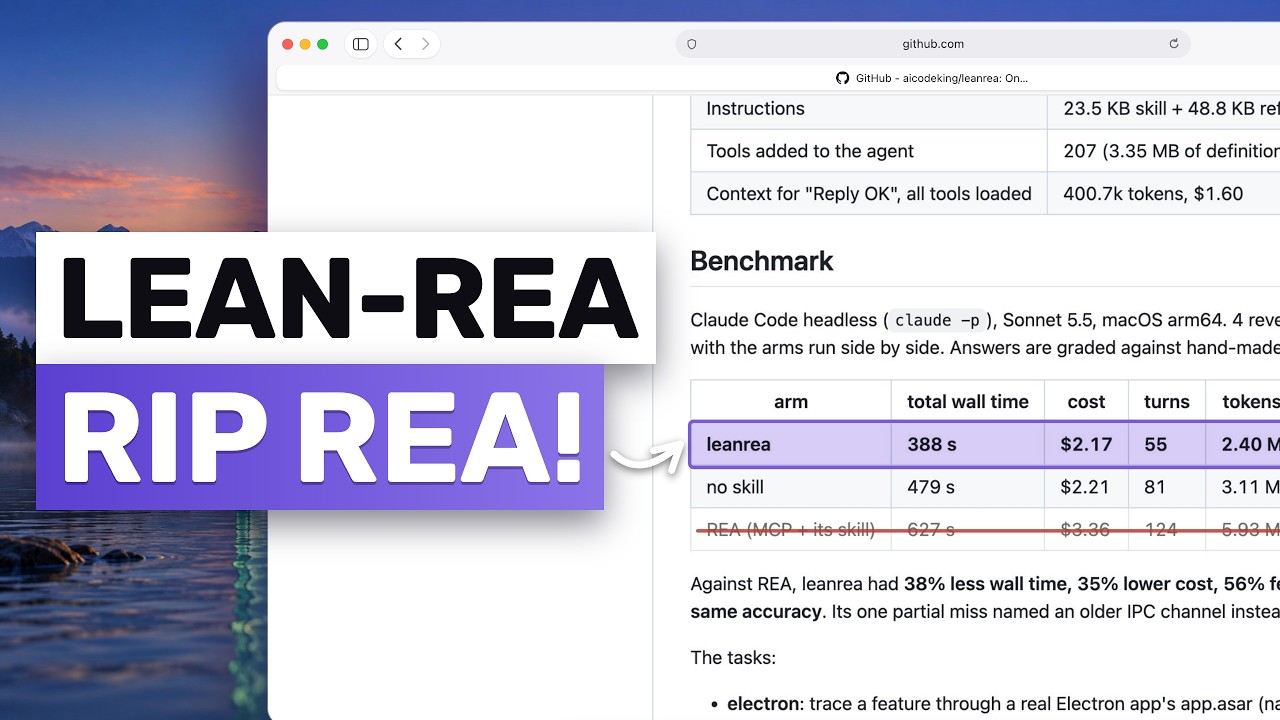Click the "388 s" wall time cell
1280x720 pixels.
click(x=968, y=444)
